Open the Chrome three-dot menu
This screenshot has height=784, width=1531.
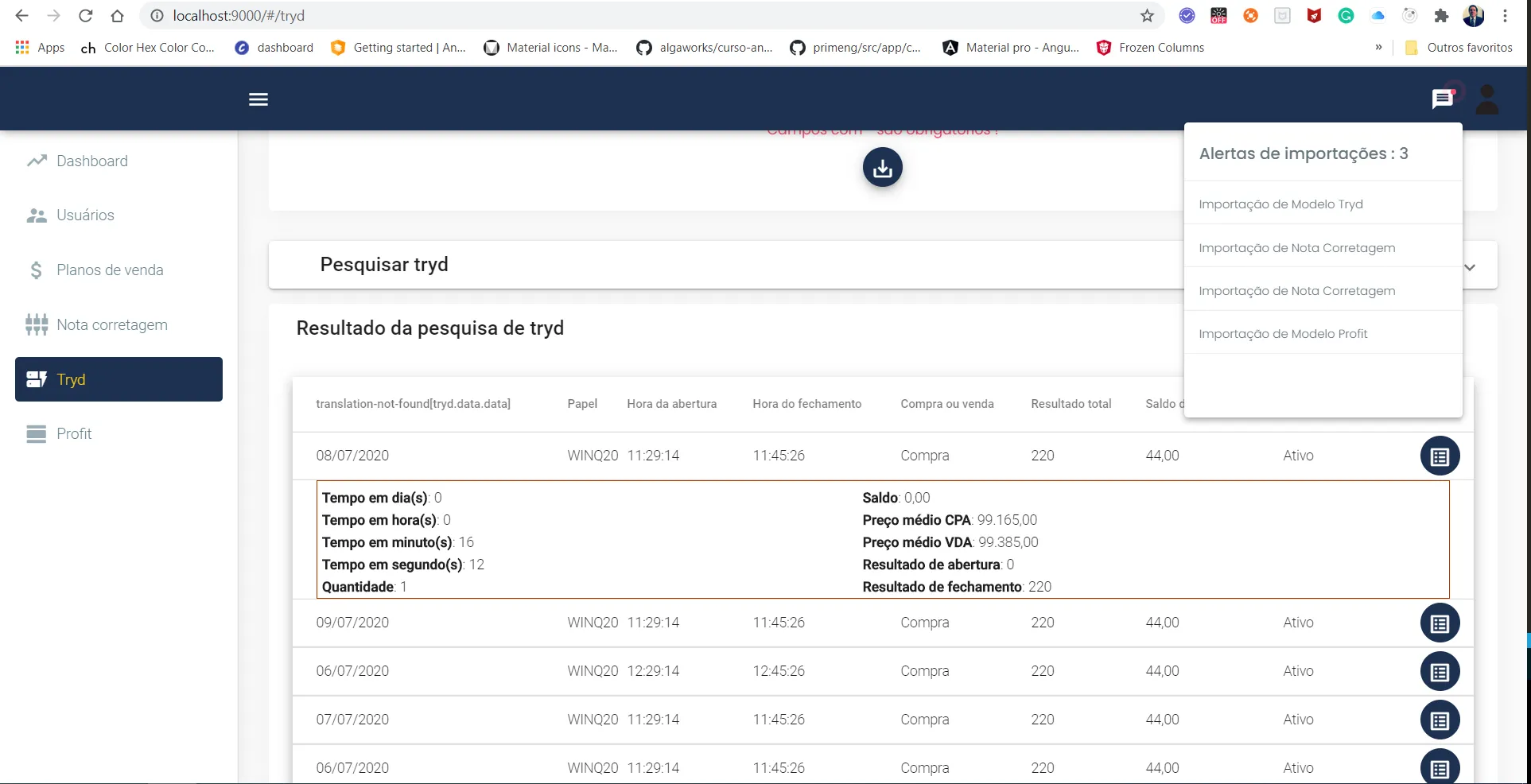tap(1505, 16)
